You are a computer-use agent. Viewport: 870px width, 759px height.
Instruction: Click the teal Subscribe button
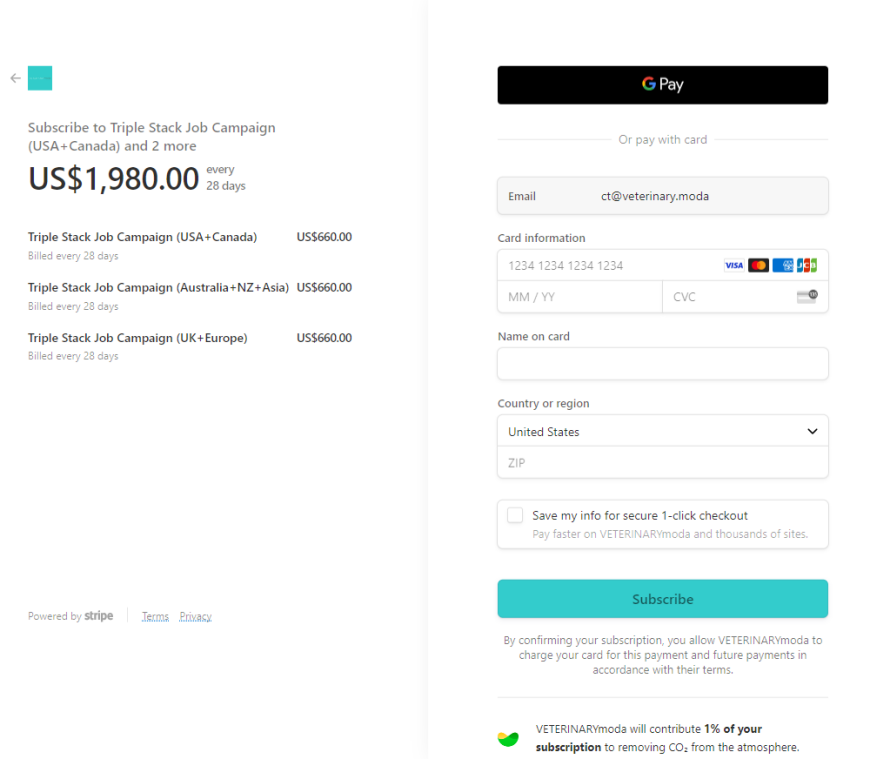662,599
